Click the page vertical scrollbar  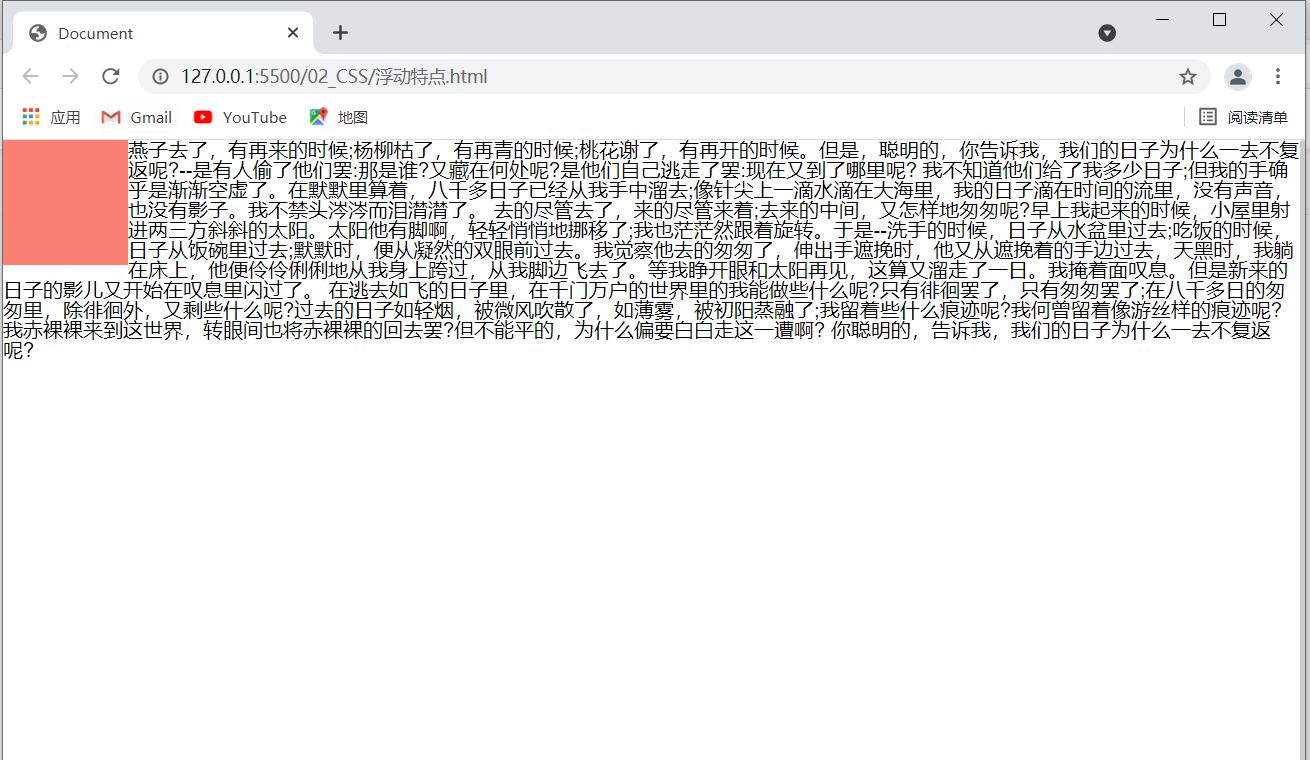1304,450
